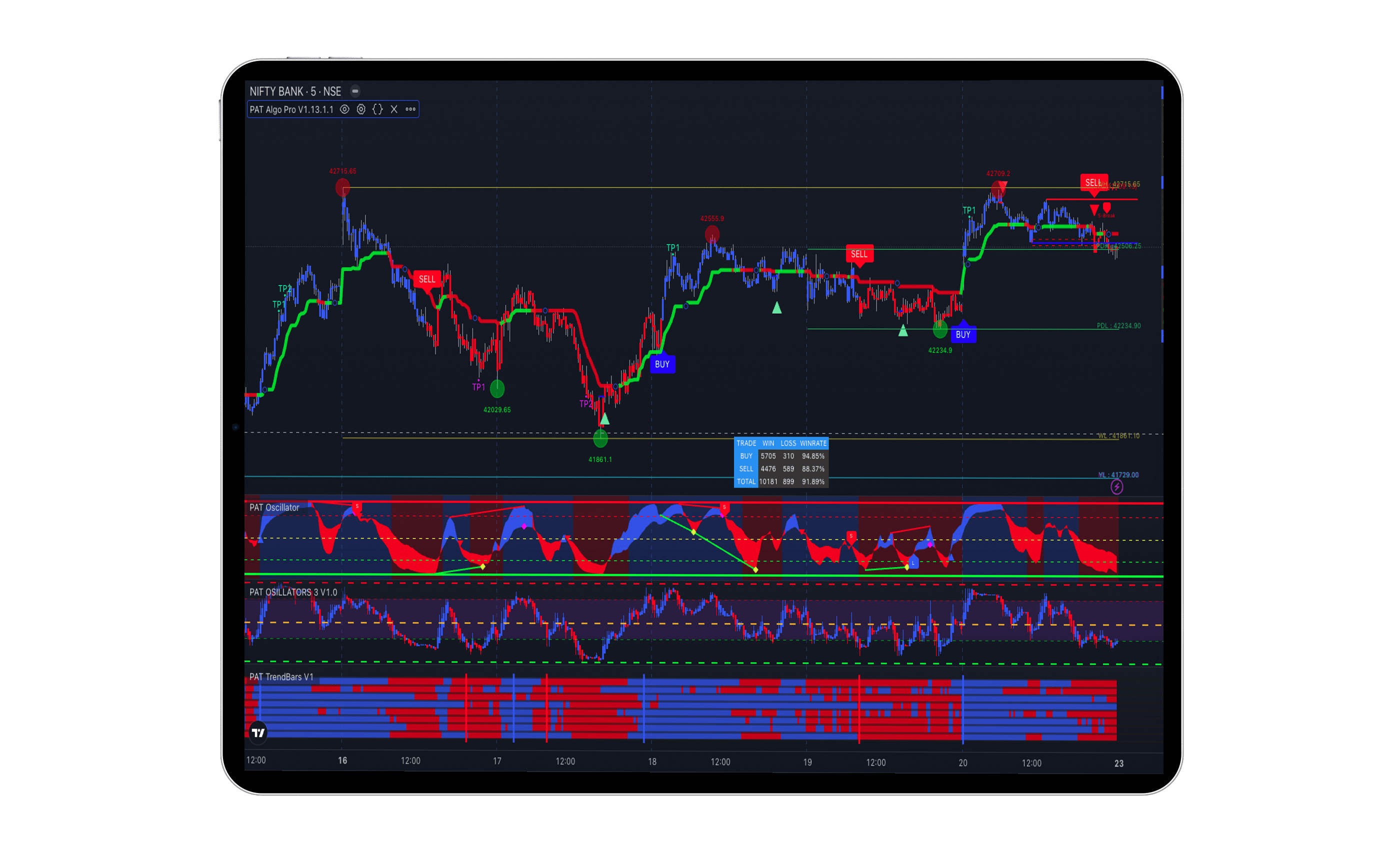1400x850 pixels.
Task: Click the 42555.9 high price label
Action: (x=712, y=219)
